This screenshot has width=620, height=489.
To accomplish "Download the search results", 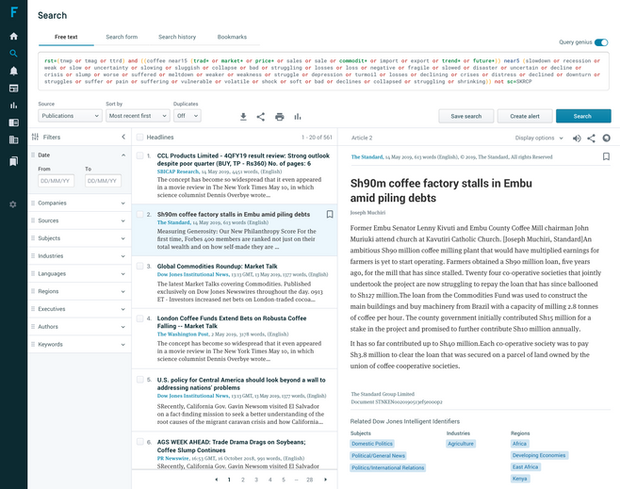I will click(x=242, y=116).
